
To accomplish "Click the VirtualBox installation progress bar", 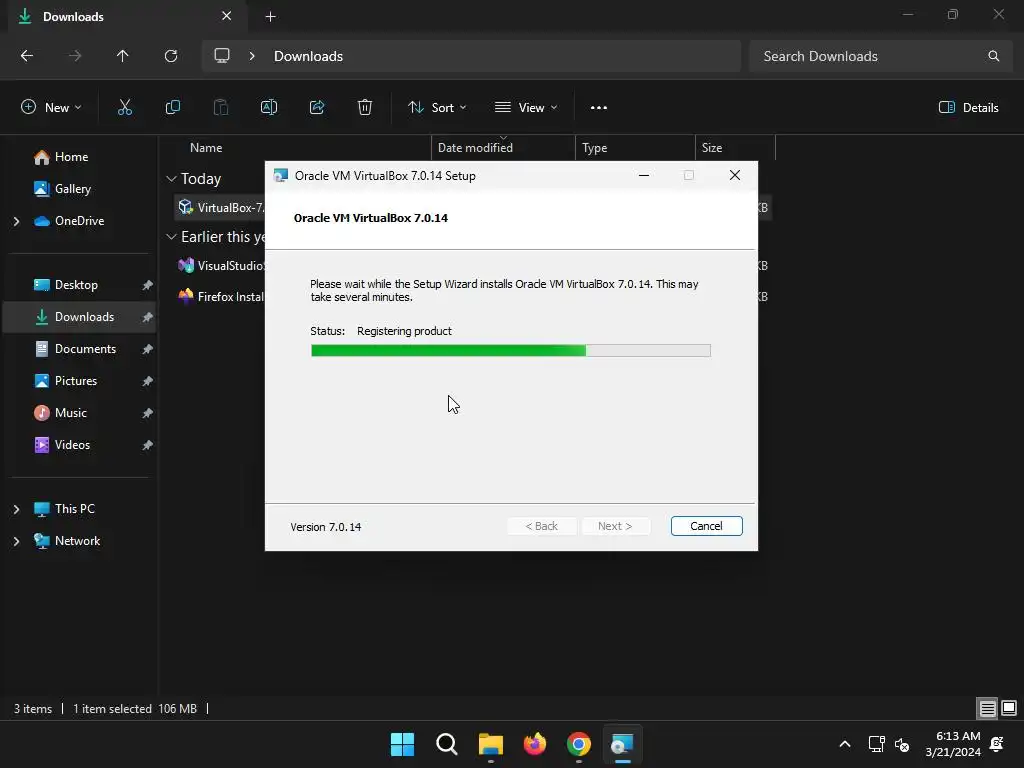I will 511,351.
